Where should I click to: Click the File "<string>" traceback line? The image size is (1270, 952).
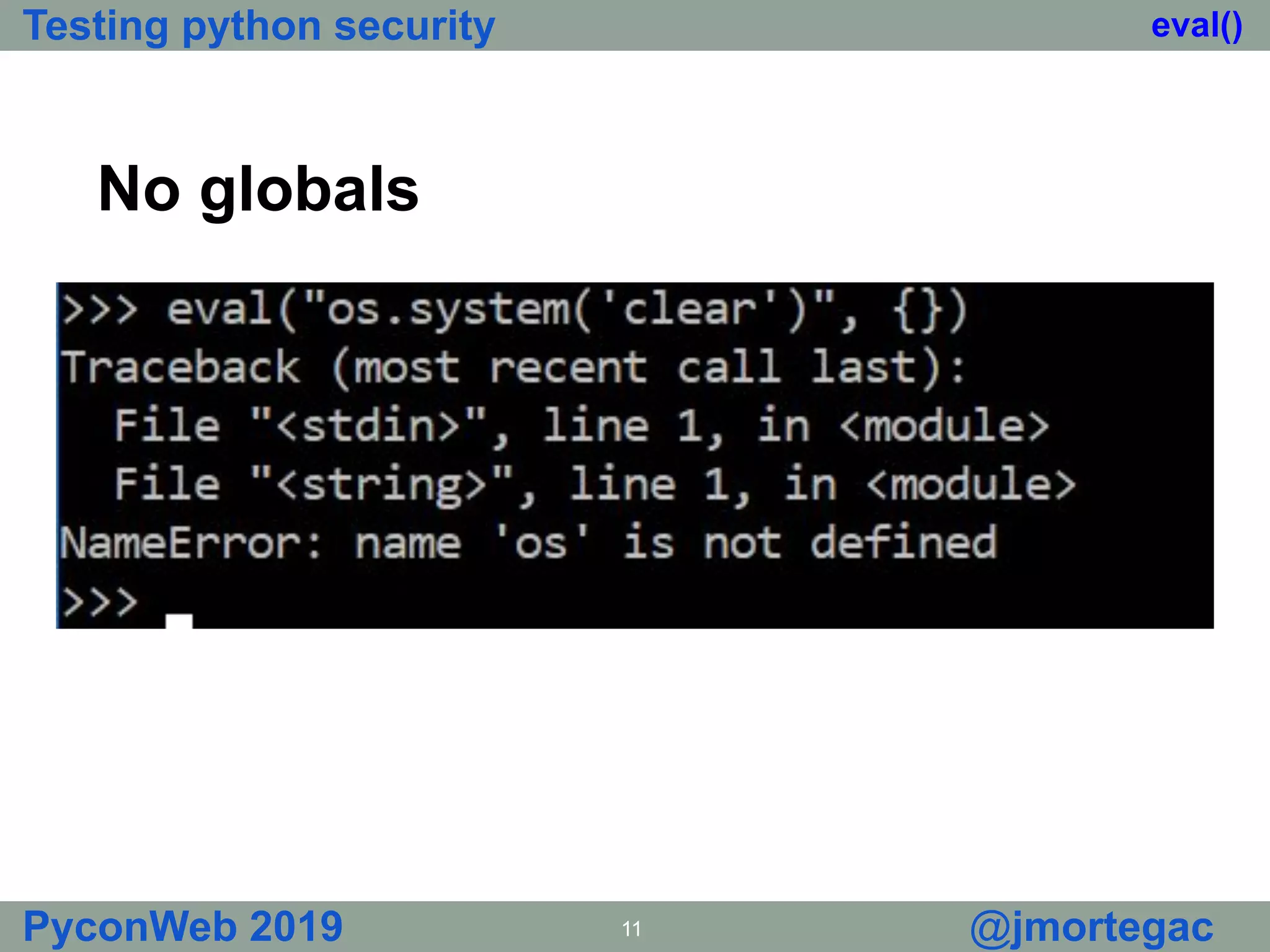pyautogui.click(x=595, y=485)
